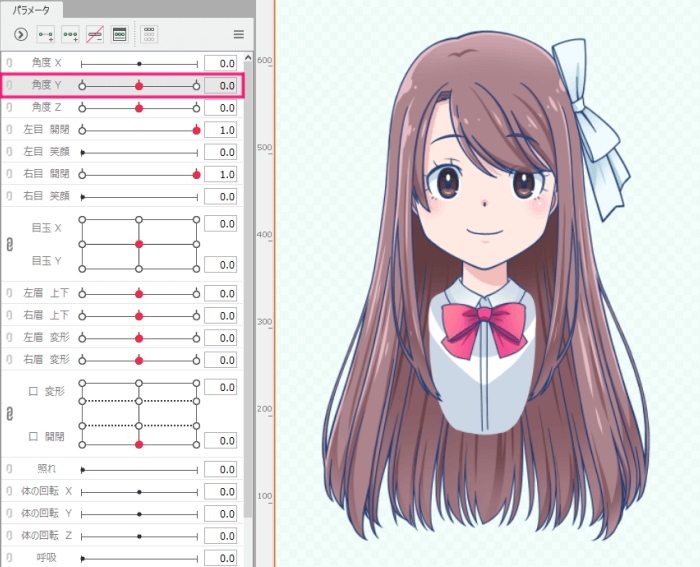The width and height of the screenshot is (700, 567).
Task: Click the 目玉 Y value field
Action: click(221, 265)
